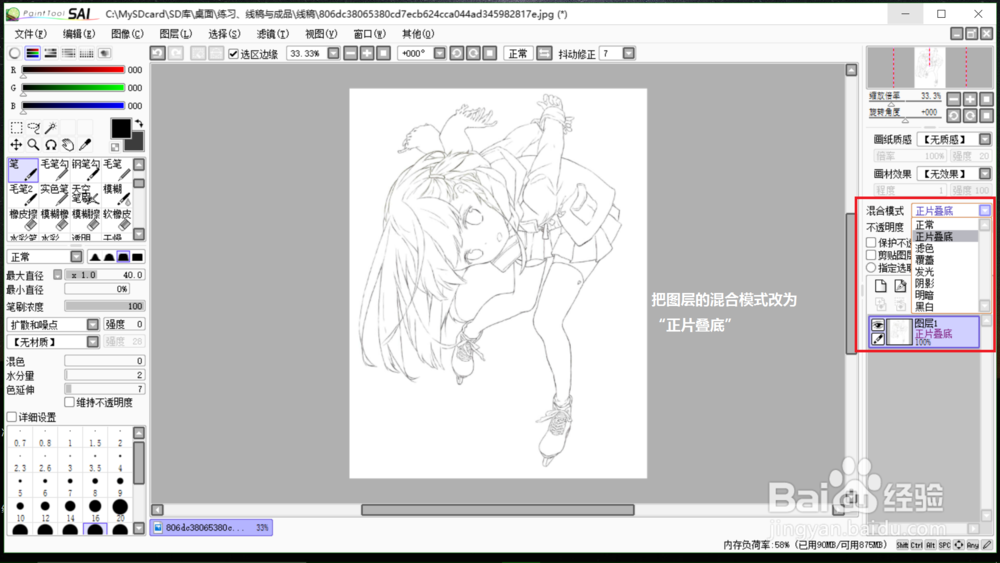Enable 维持不透明度 checkbox

(x=70, y=402)
